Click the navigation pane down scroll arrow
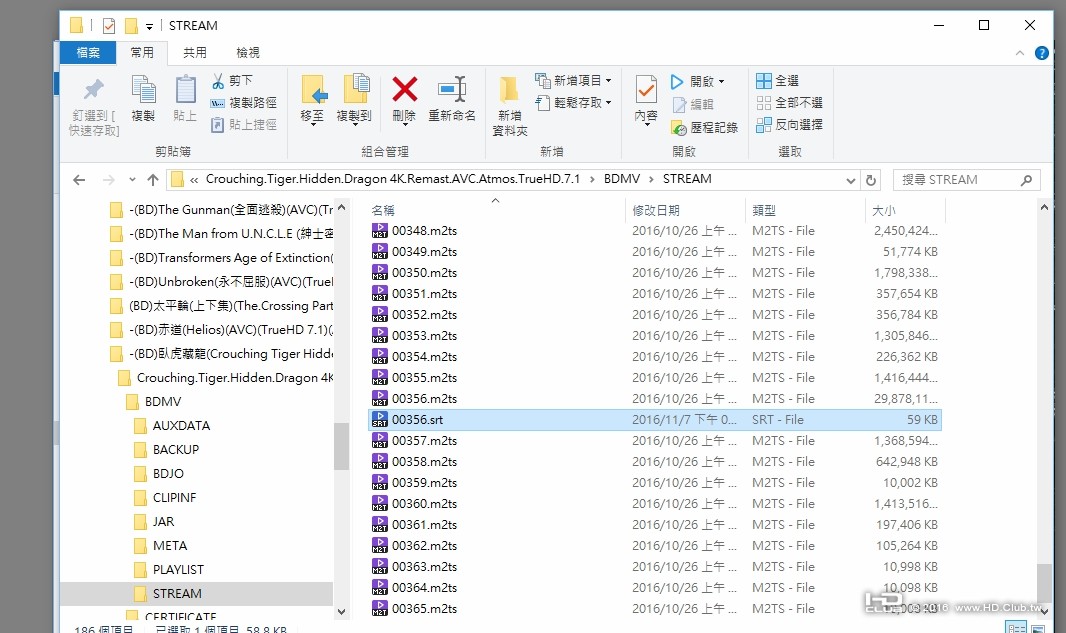 click(341, 611)
